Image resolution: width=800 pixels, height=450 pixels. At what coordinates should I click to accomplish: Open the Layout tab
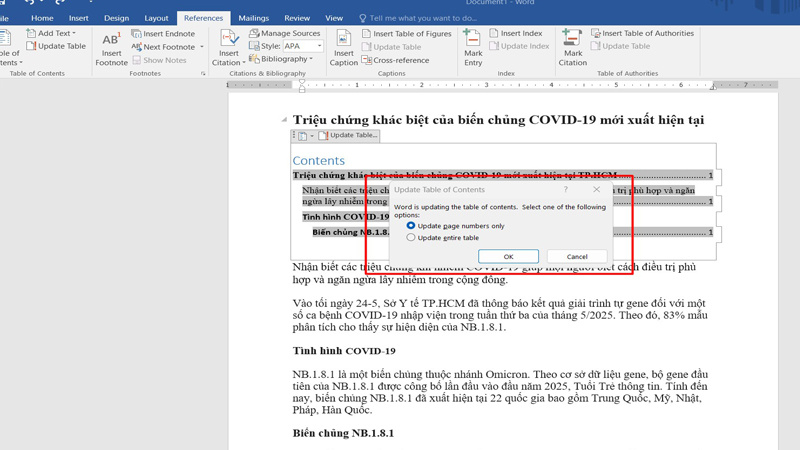point(156,18)
